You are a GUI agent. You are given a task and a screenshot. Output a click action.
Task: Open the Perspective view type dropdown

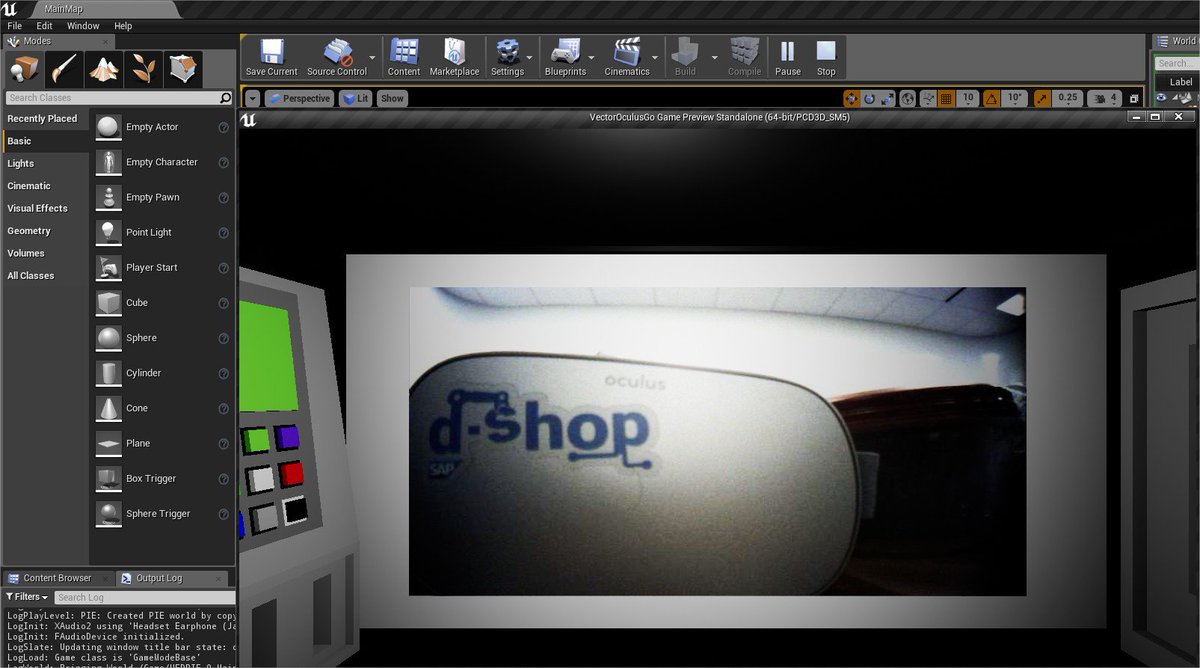pos(299,98)
